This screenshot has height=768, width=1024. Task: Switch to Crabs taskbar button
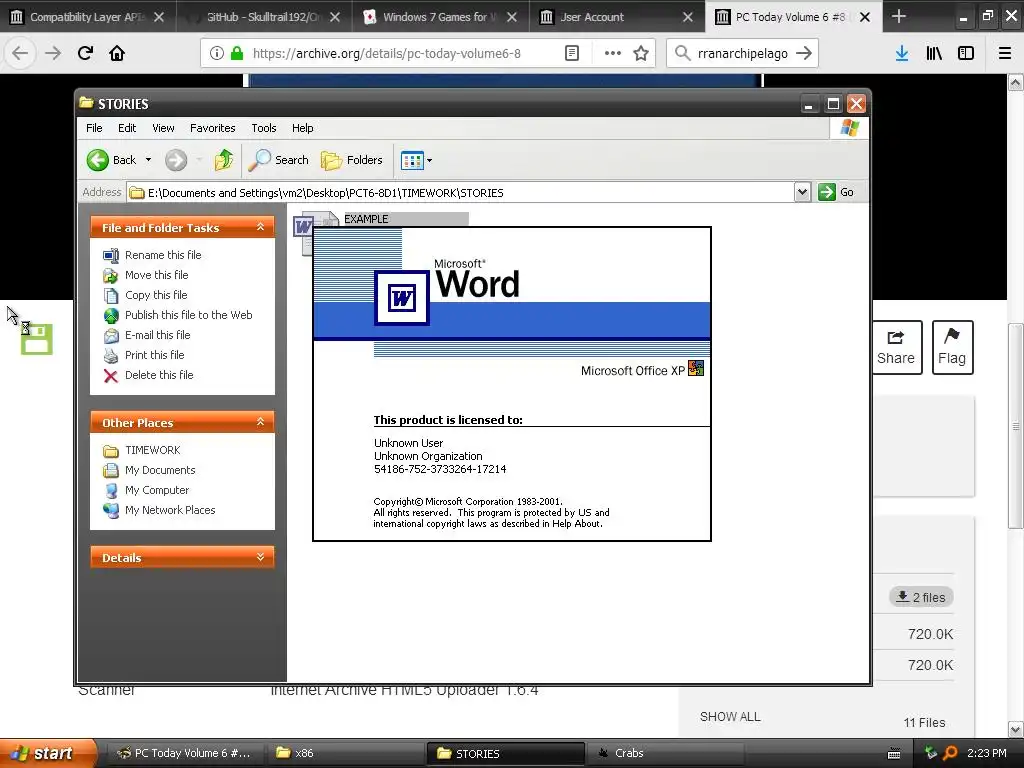point(665,753)
